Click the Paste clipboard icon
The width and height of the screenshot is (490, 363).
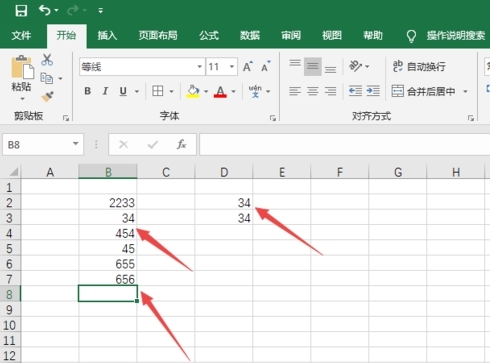coord(22,68)
